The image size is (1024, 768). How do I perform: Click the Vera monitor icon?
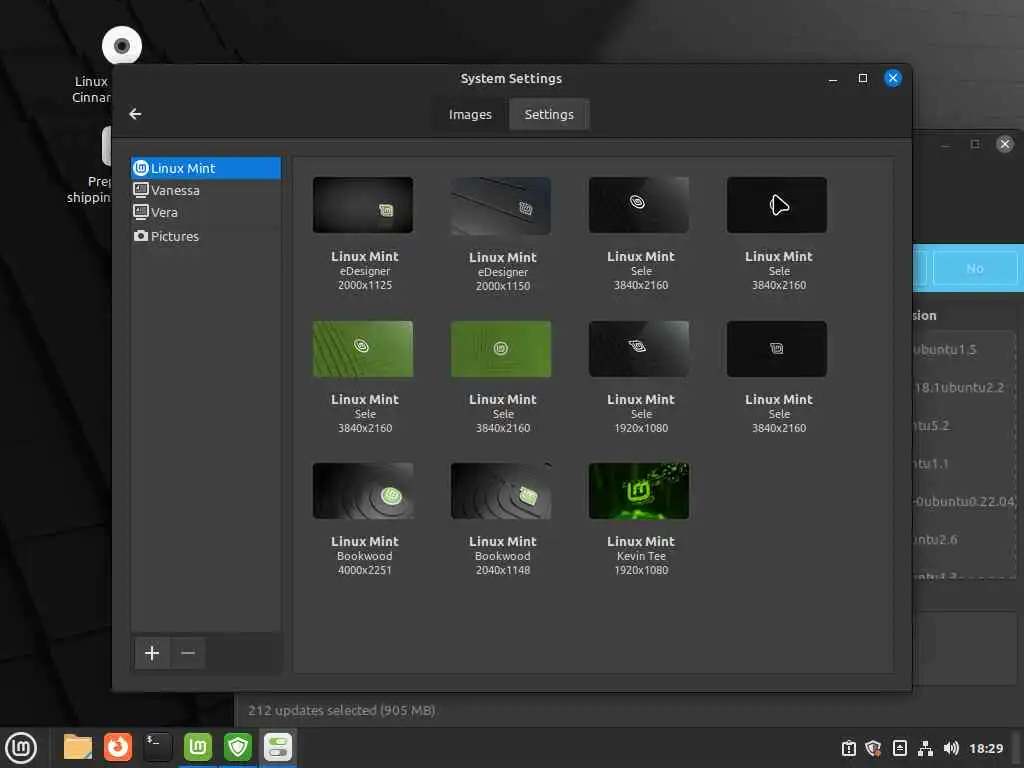[x=140, y=212]
